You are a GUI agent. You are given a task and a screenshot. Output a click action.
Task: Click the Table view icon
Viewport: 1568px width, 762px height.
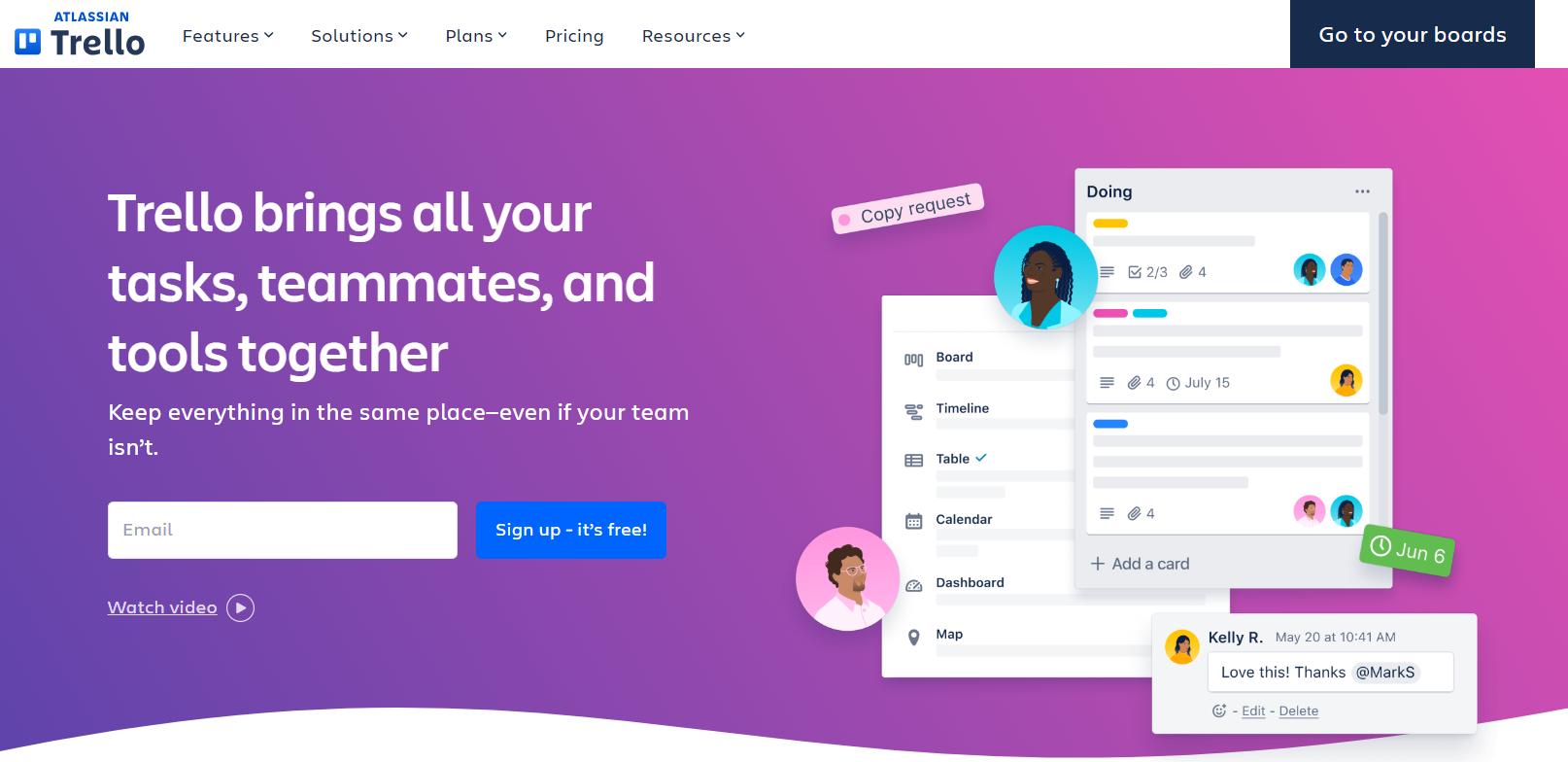(x=913, y=461)
